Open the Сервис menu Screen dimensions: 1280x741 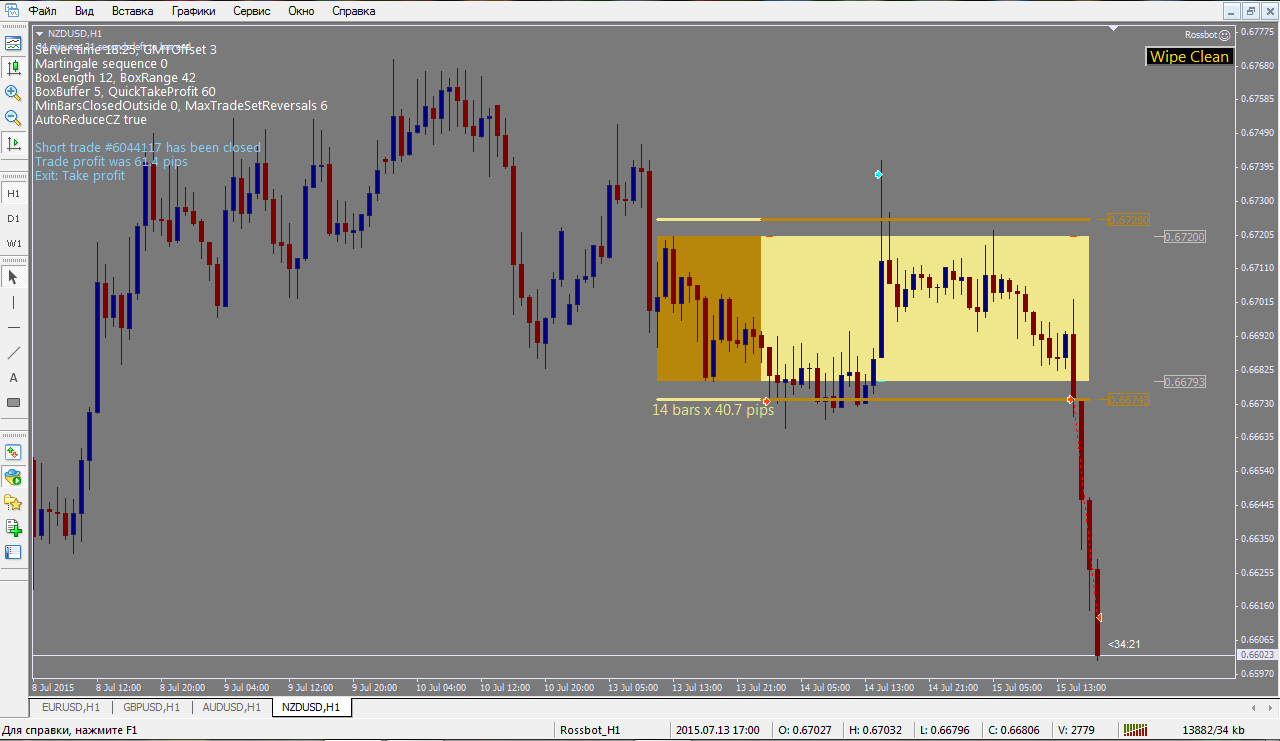[x=253, y=11]
